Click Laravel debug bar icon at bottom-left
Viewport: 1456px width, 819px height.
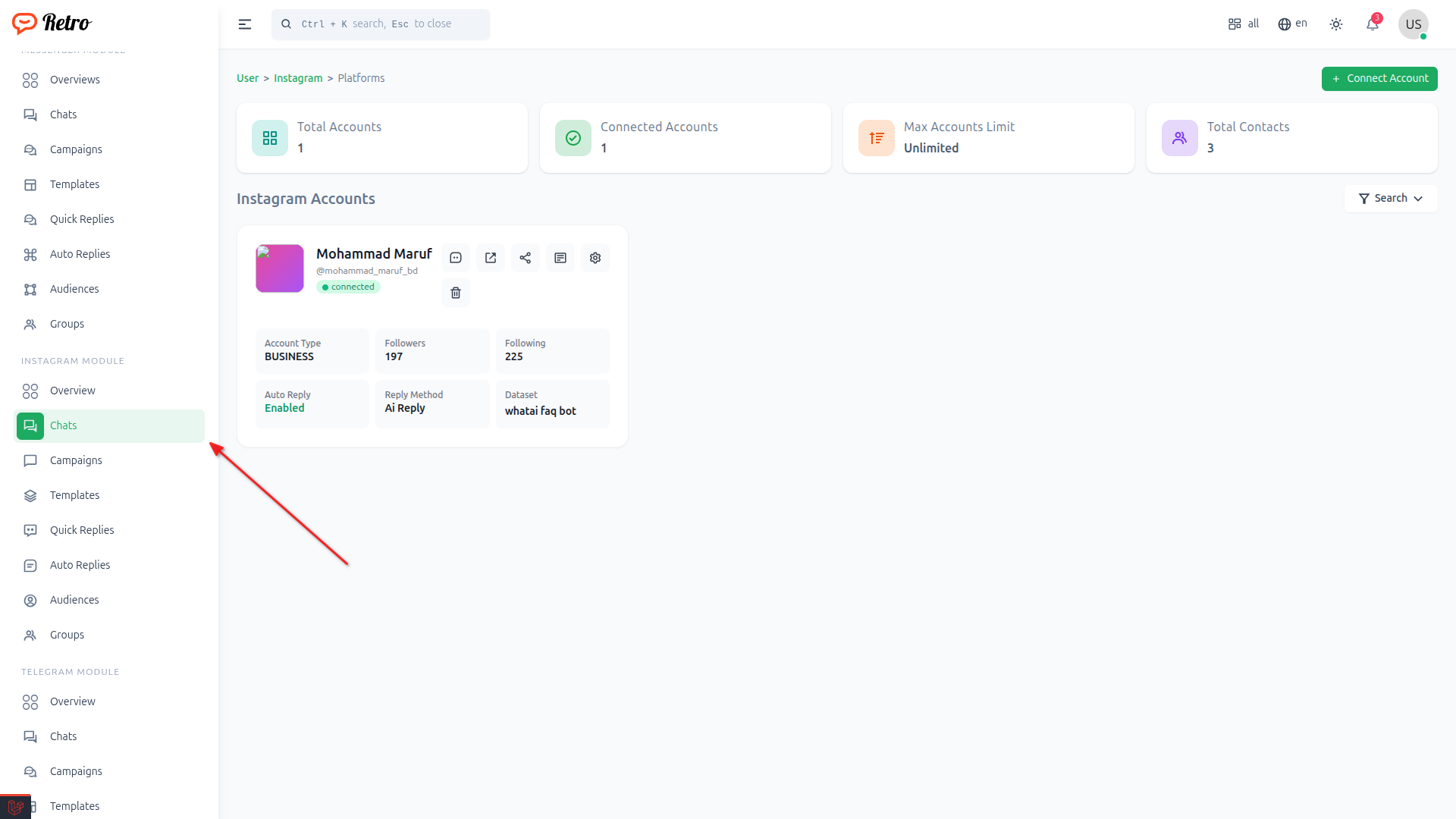pyautogui.click(x=15, y=807)
